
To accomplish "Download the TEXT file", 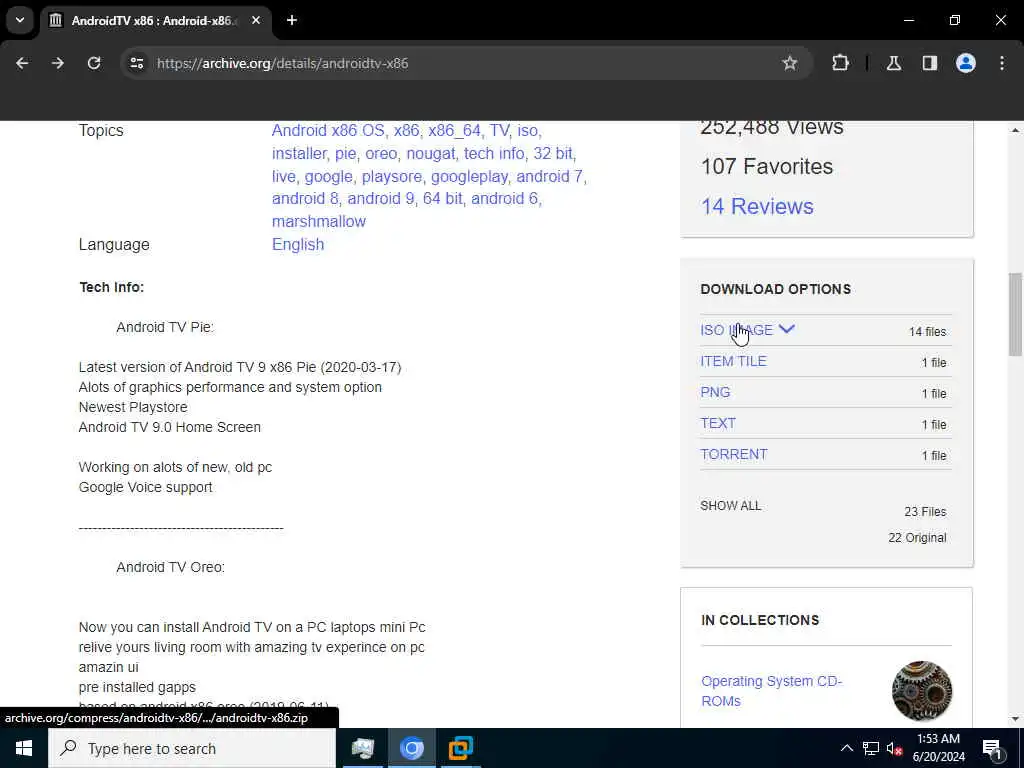I will (x=718, y=423).
